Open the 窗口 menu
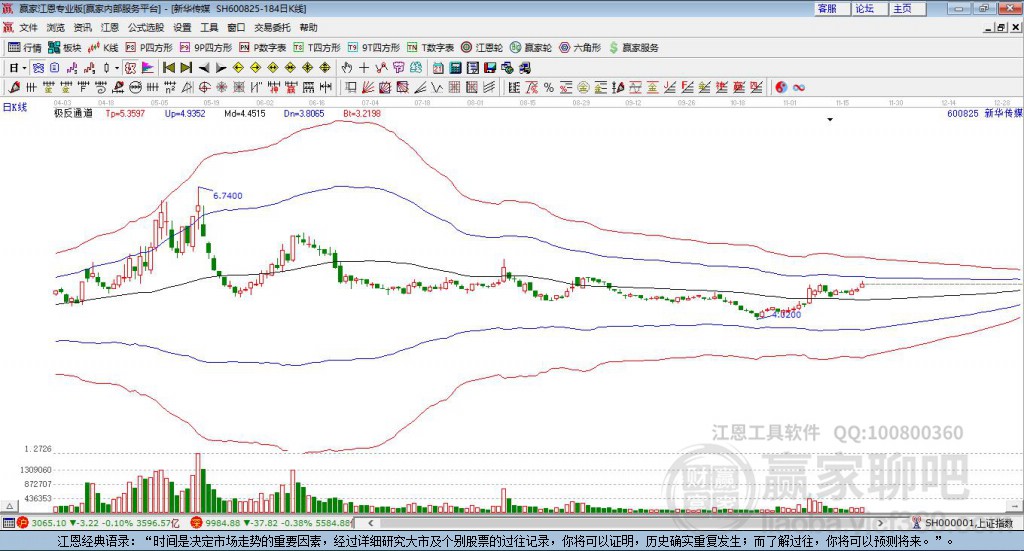 tap(236, 27)
